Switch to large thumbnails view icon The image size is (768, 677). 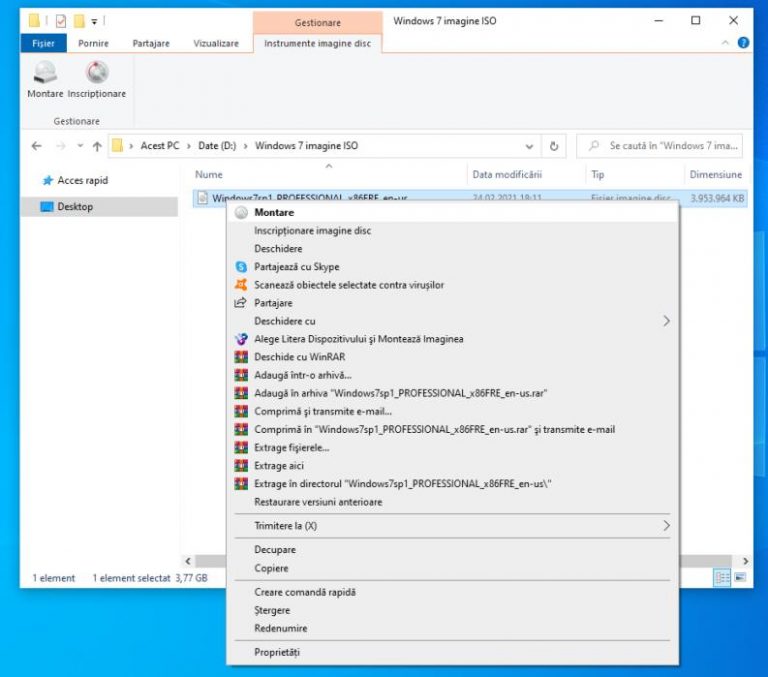[x=740, y=578]
